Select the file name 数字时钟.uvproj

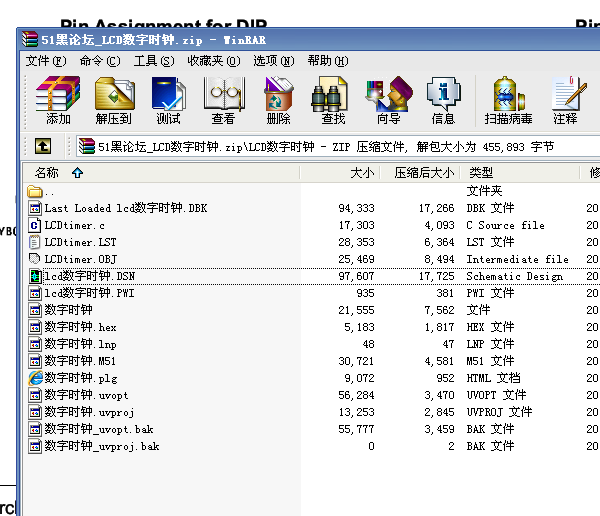[90, 412]
